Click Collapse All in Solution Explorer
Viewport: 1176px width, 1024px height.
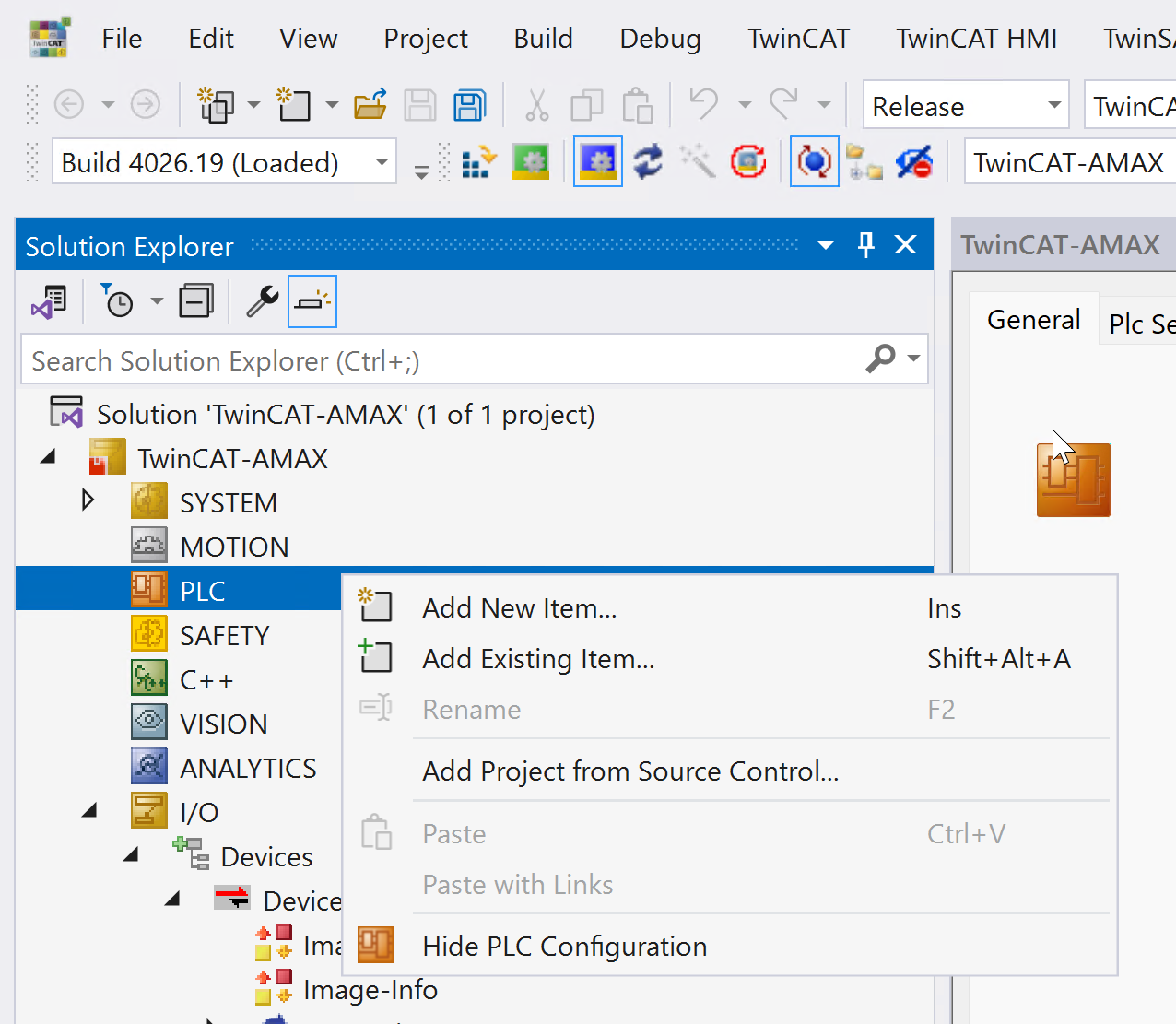(x=195, y=301)
